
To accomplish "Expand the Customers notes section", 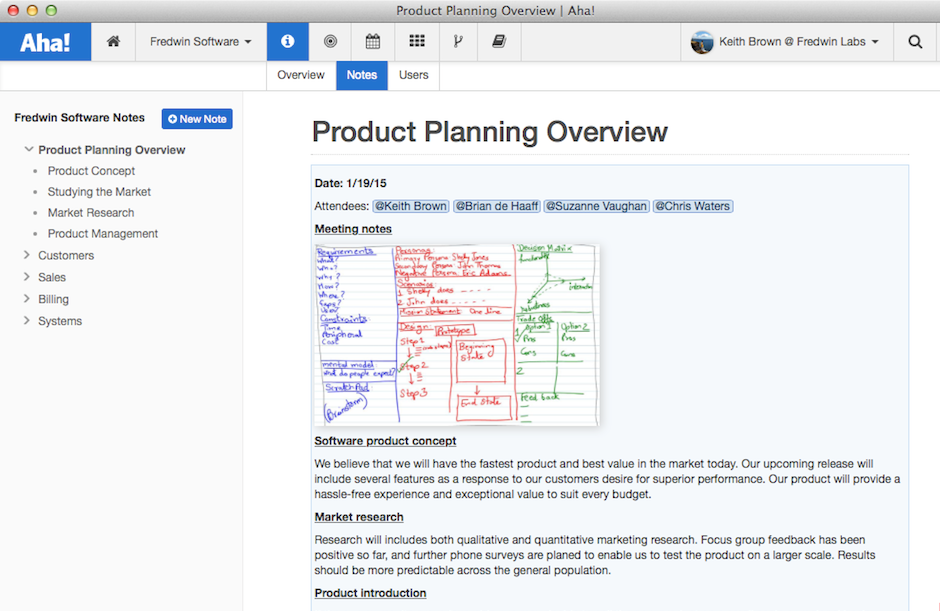I will click(28, 255).
